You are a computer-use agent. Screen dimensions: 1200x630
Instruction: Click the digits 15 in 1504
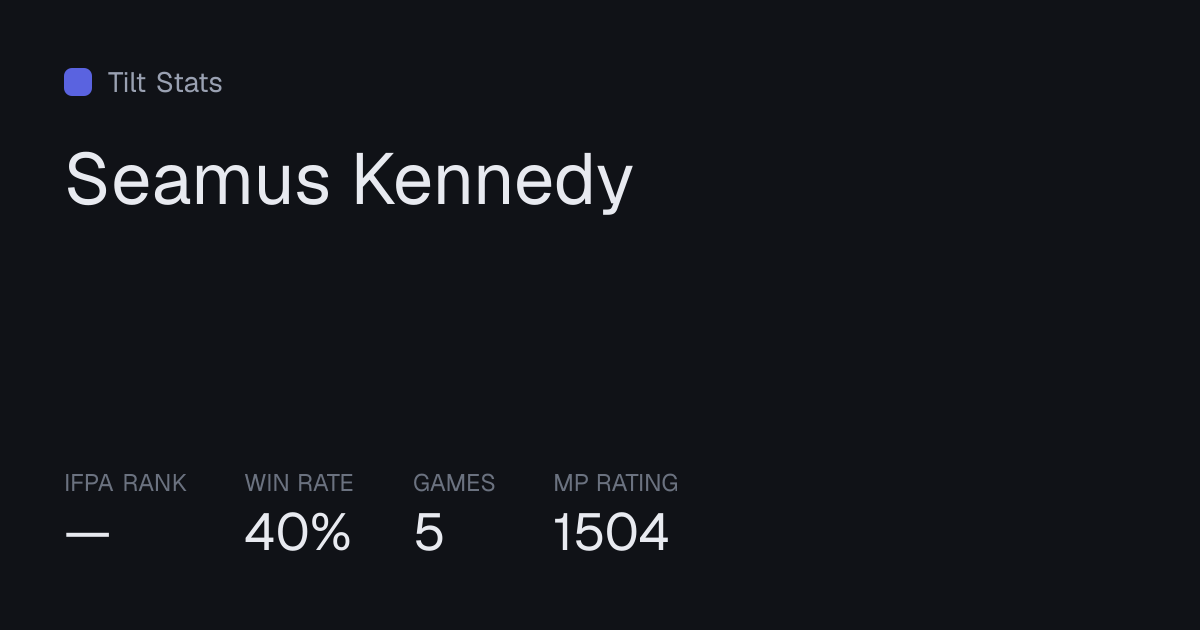581,532
